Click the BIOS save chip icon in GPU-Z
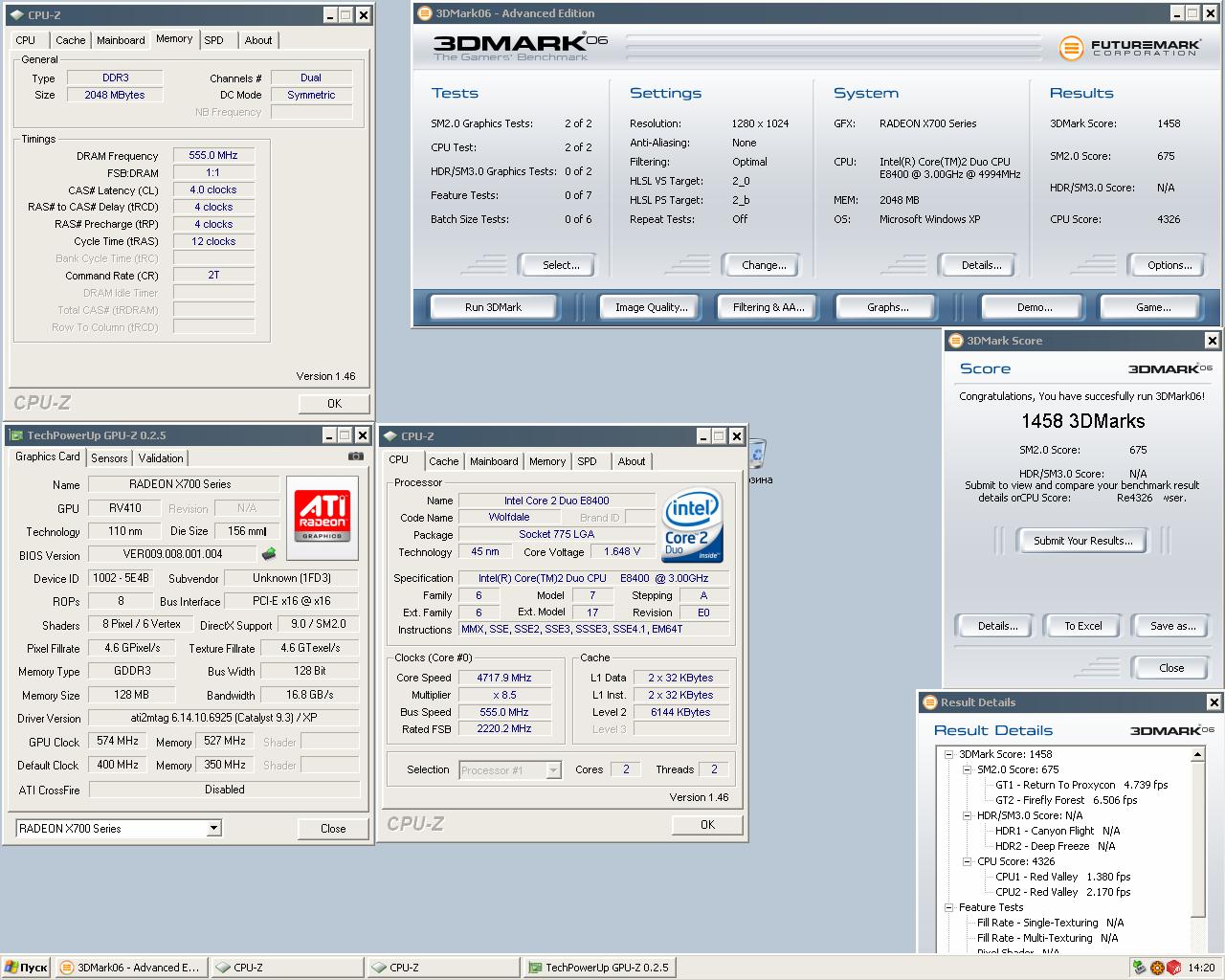 pyautogui.click(x=269, y=553)
